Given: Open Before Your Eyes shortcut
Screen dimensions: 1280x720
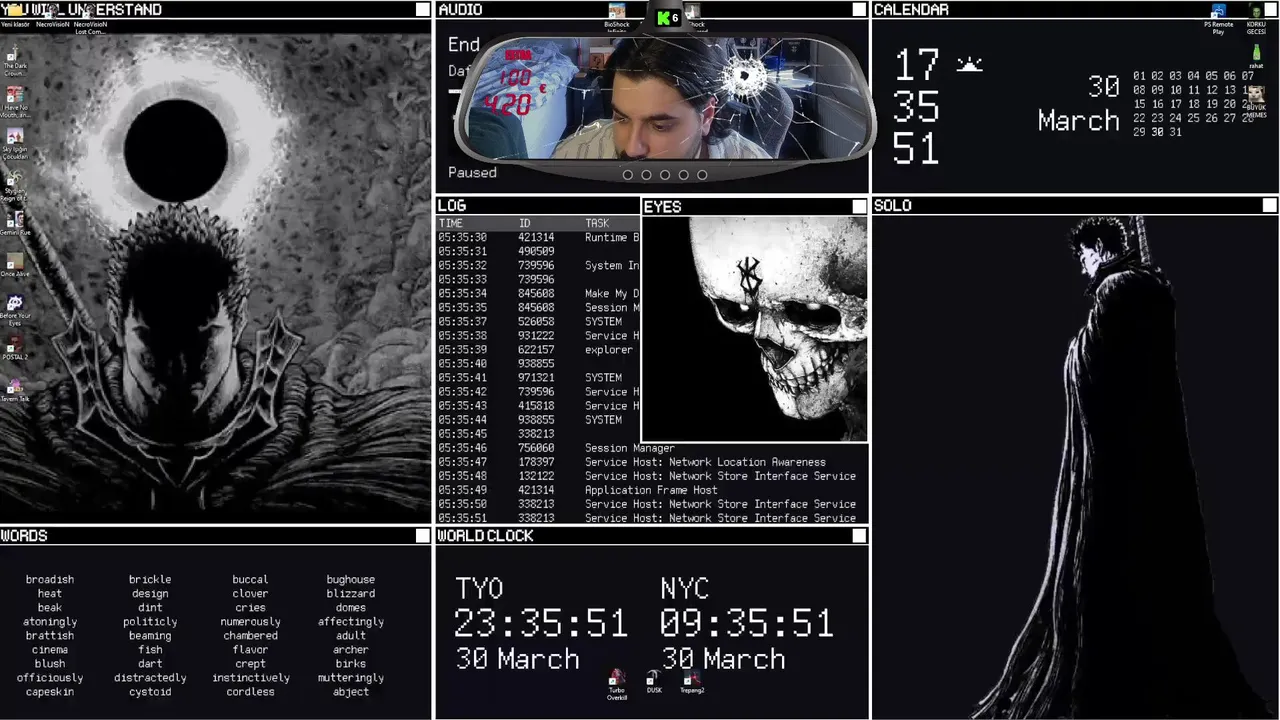Looking at the screenshot, I should [x=14, y=311].
